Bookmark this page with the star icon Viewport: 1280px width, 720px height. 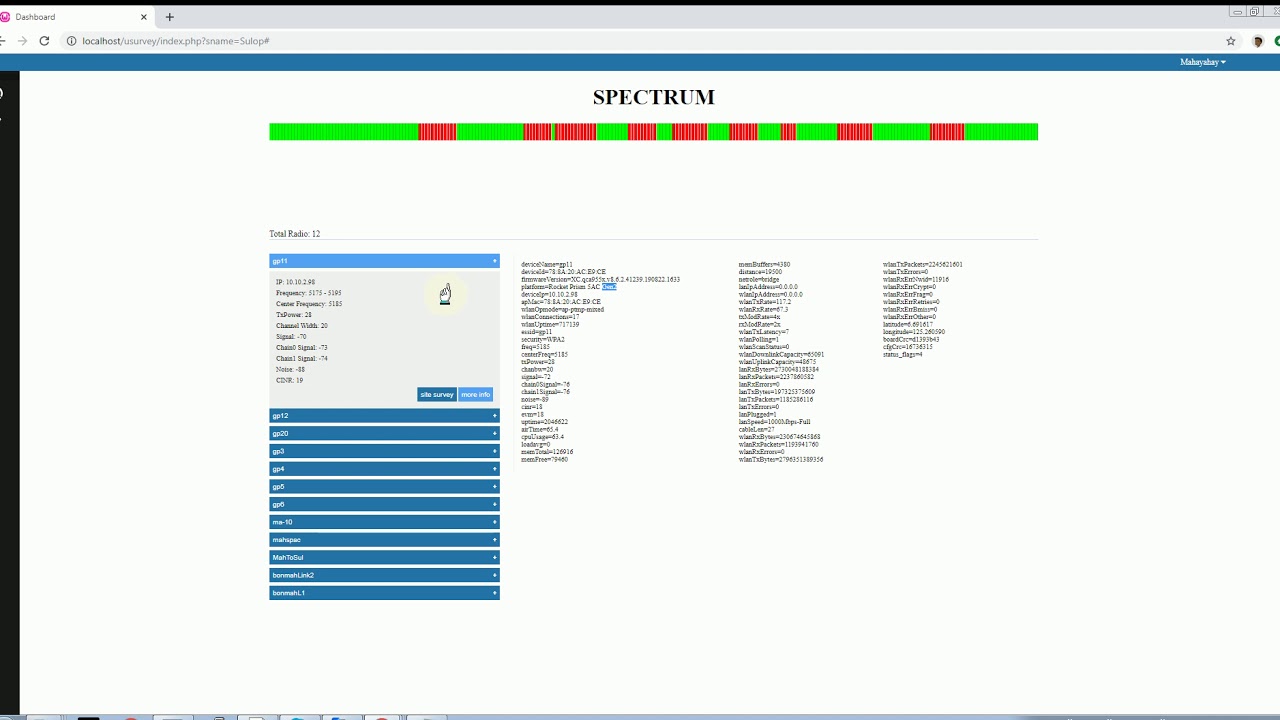pos(1231,41)
